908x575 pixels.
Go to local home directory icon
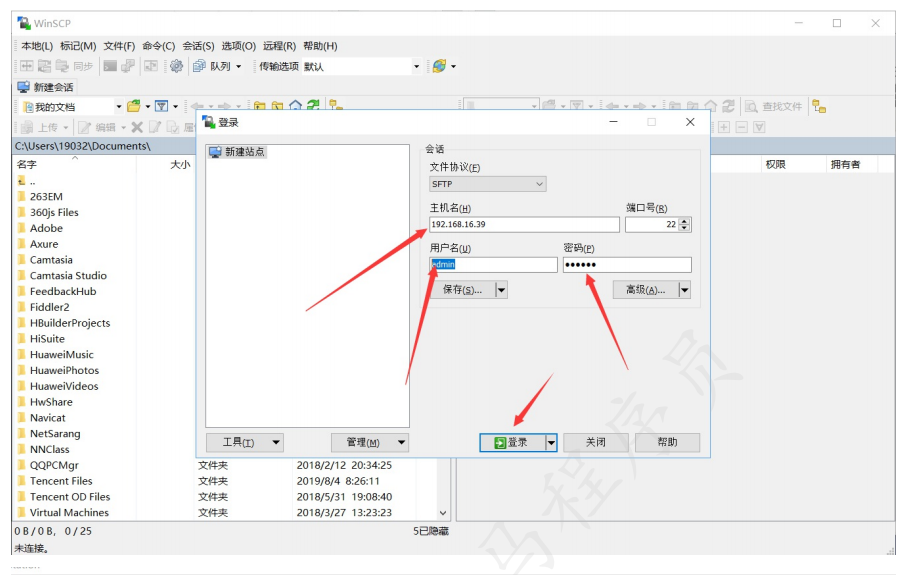(x=296, y=106)
